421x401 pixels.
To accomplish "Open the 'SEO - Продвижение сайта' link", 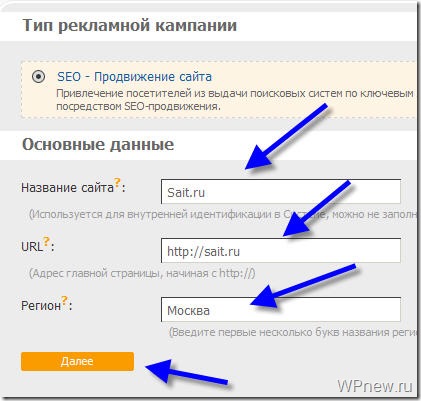I will 134,77.
